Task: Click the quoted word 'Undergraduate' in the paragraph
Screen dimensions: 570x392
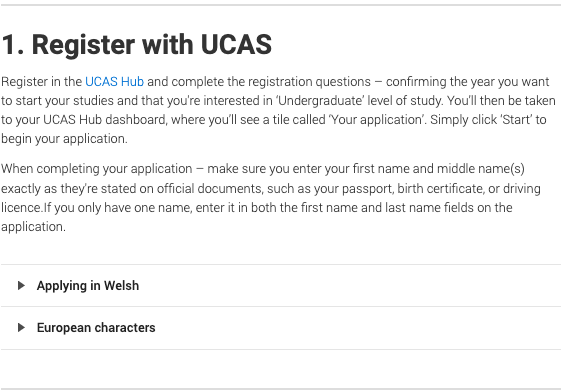Action: tap(320, 101)
